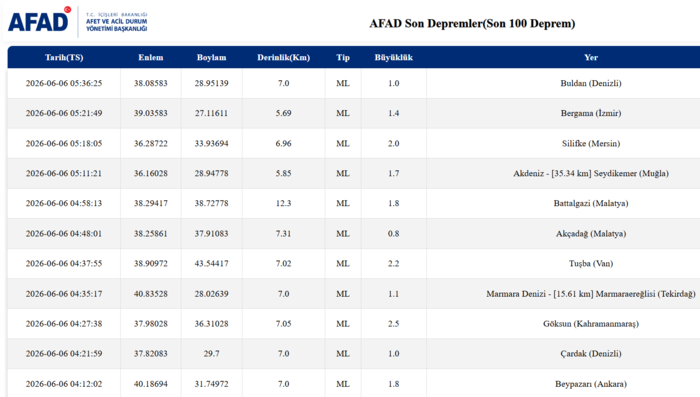This screenshot has width=700, height=397.
Task: Click magnitude value 1.1
Action: (x=393, y=294)
